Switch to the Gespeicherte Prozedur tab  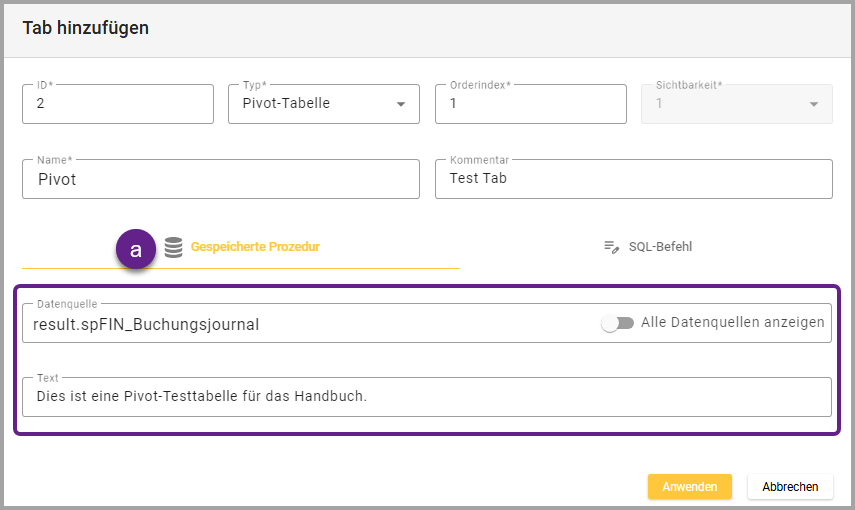(x=254, y=247)
